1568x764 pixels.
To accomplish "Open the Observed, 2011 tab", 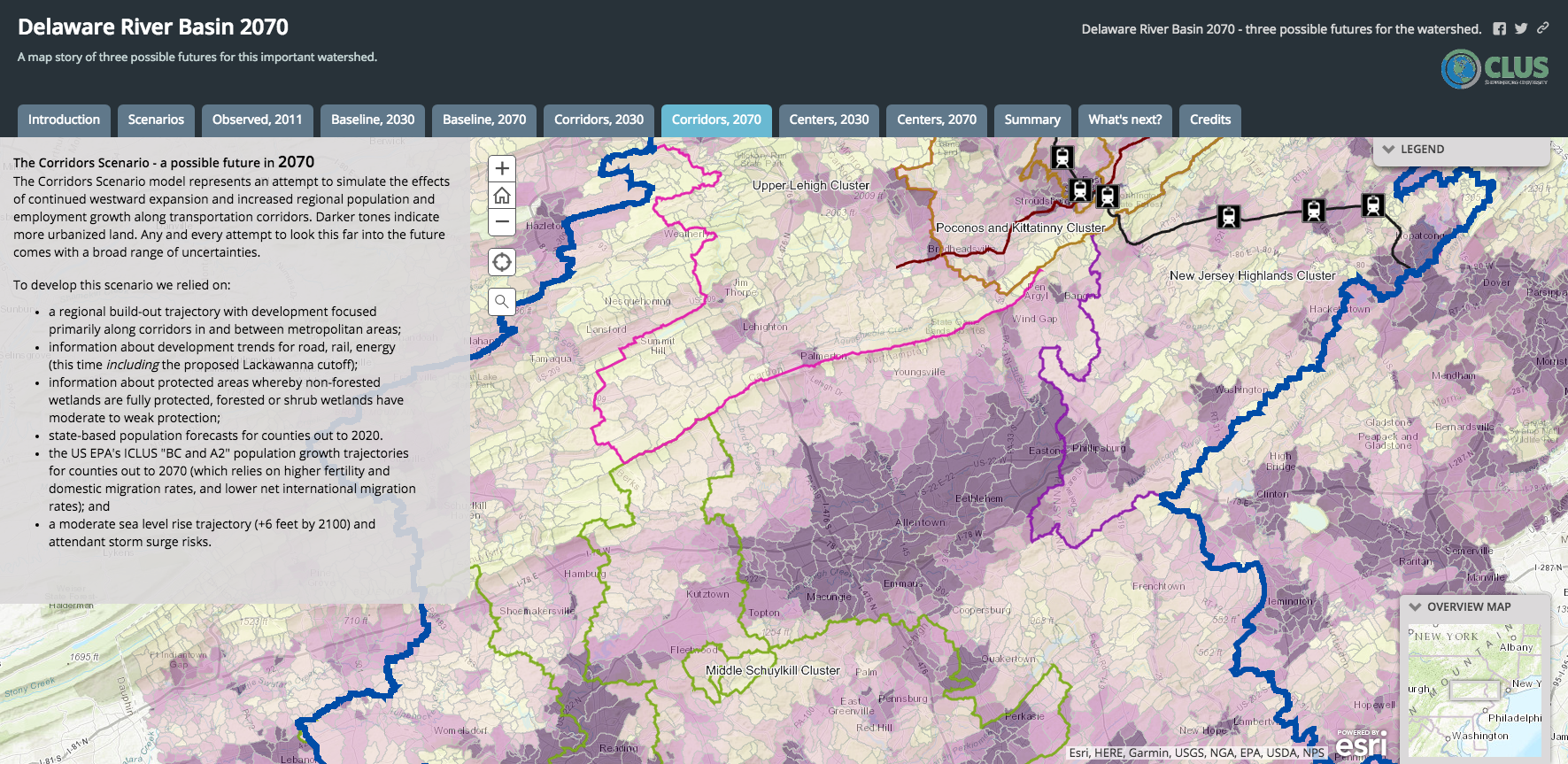I will tap(258, 120).
